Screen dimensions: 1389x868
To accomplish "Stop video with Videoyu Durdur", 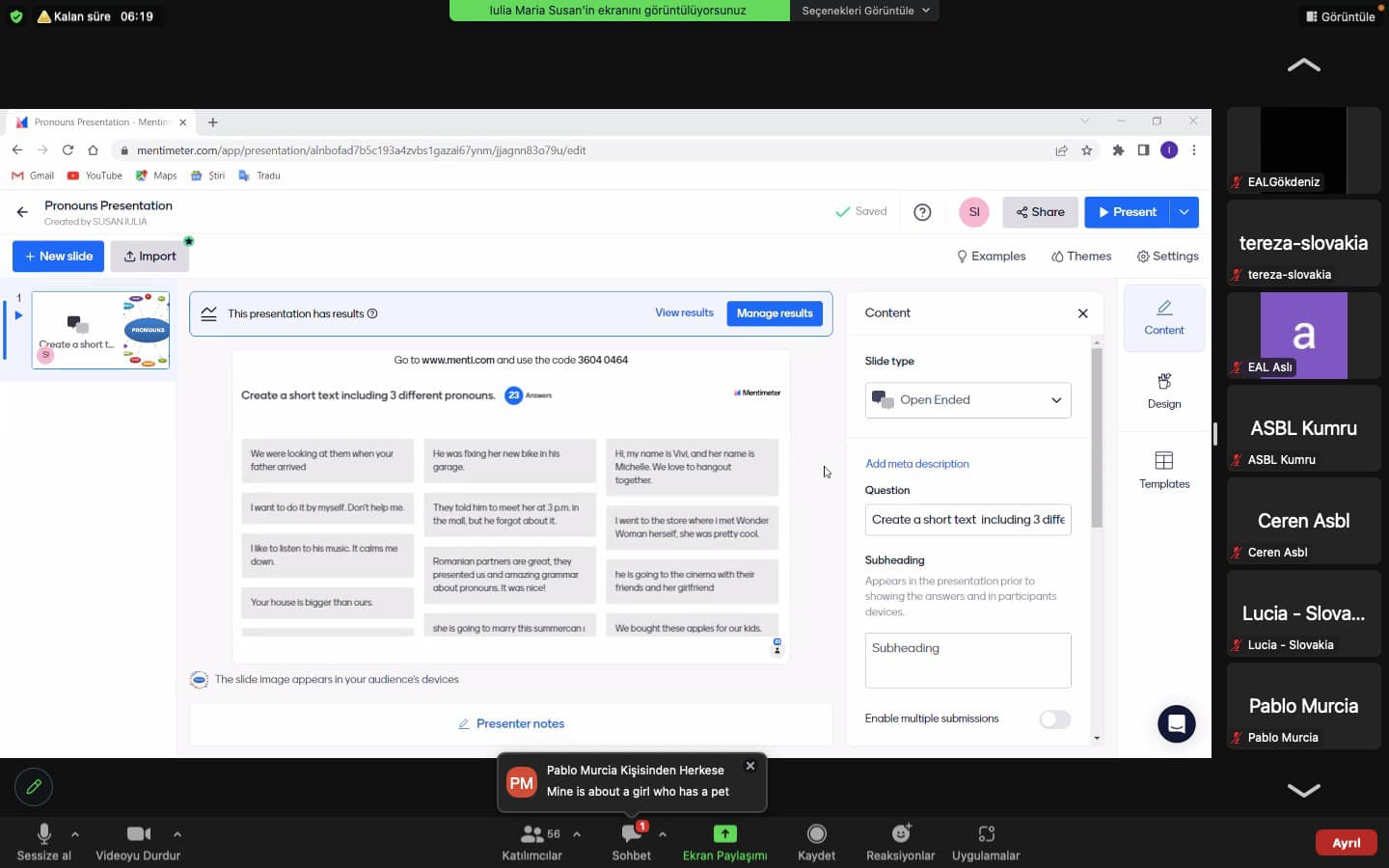I will [x=138, y=841].
